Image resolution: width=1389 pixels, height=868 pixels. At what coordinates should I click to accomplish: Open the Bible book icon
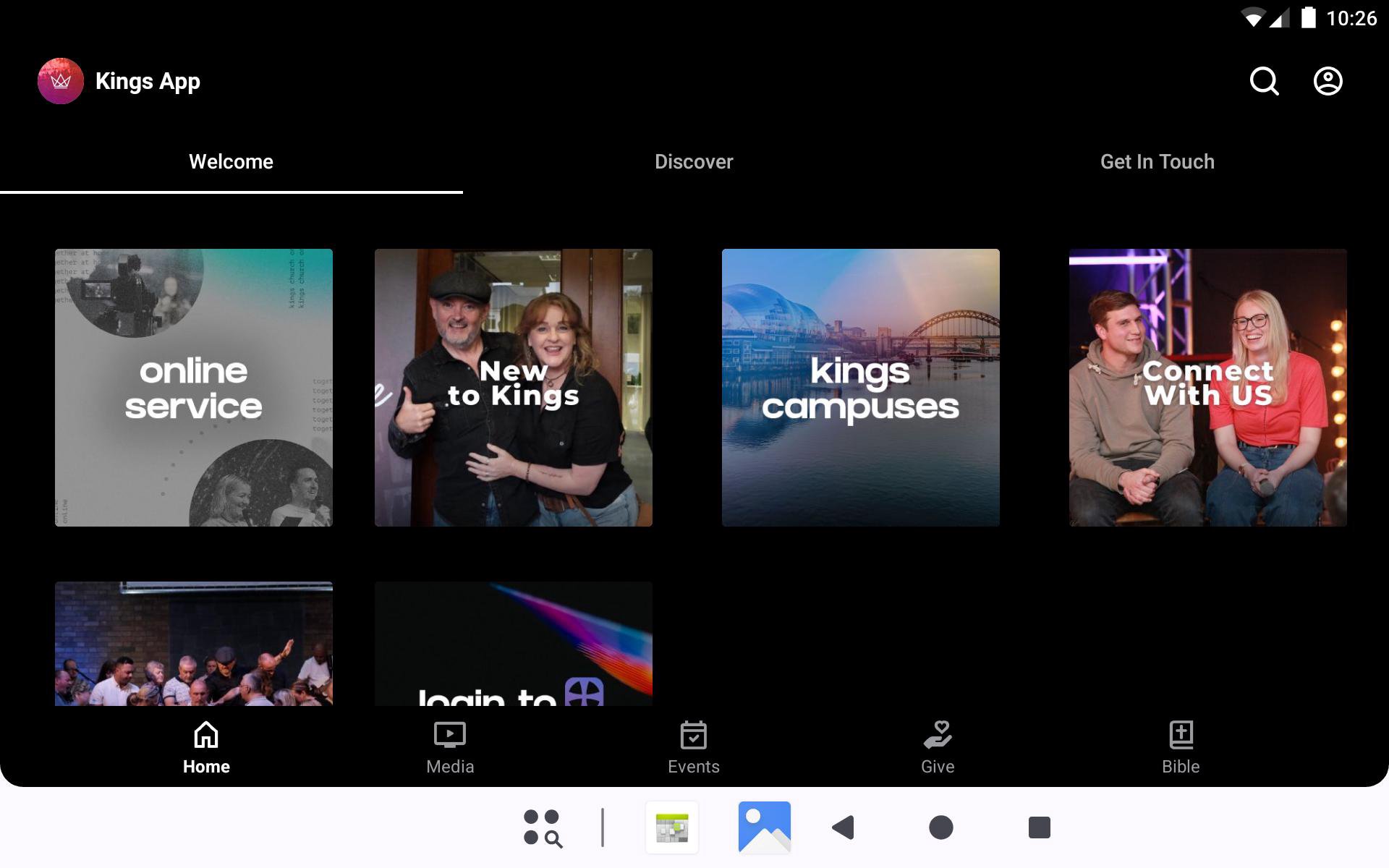coord(1181,736)
